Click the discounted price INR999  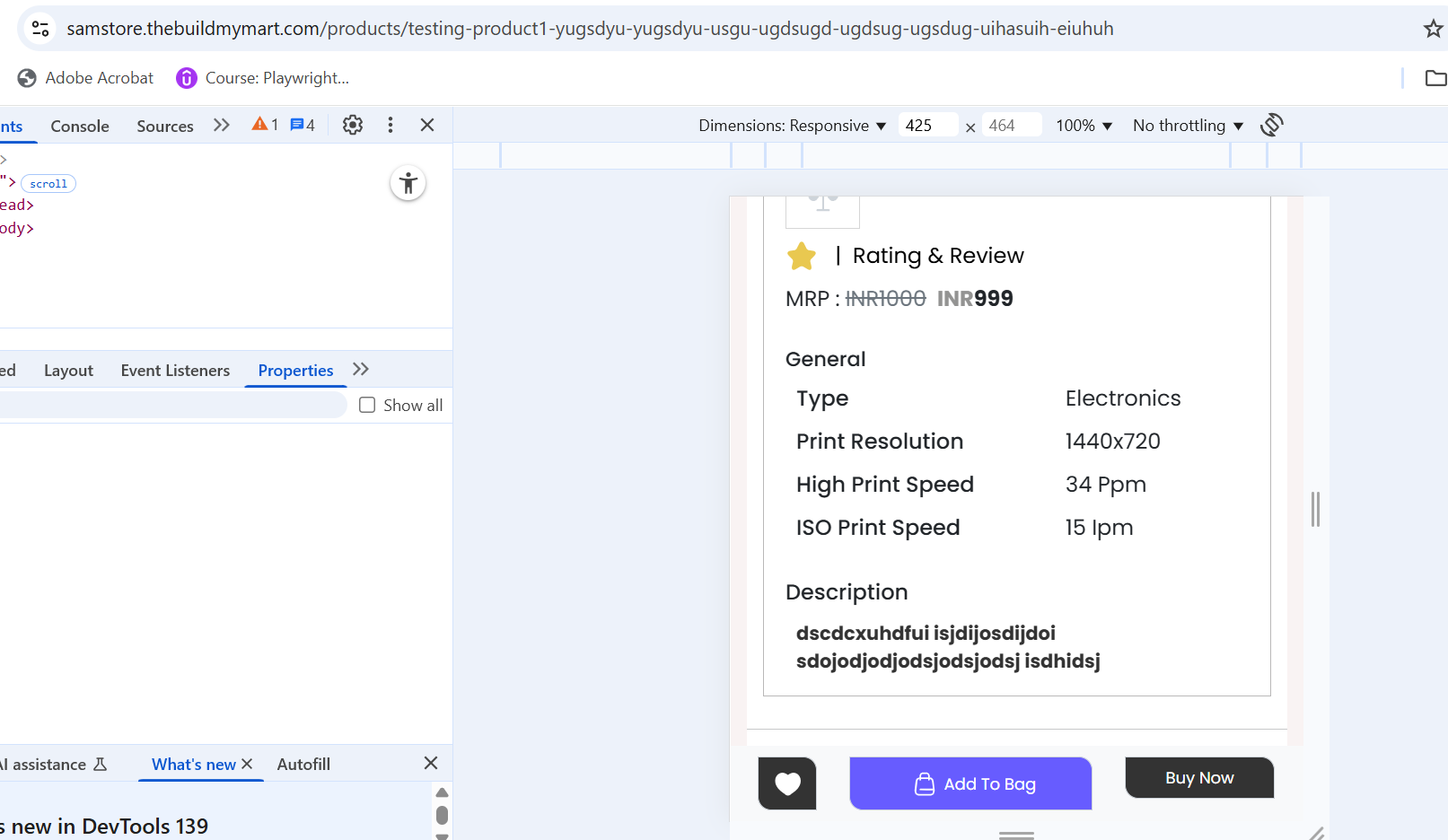coord(975,299)
